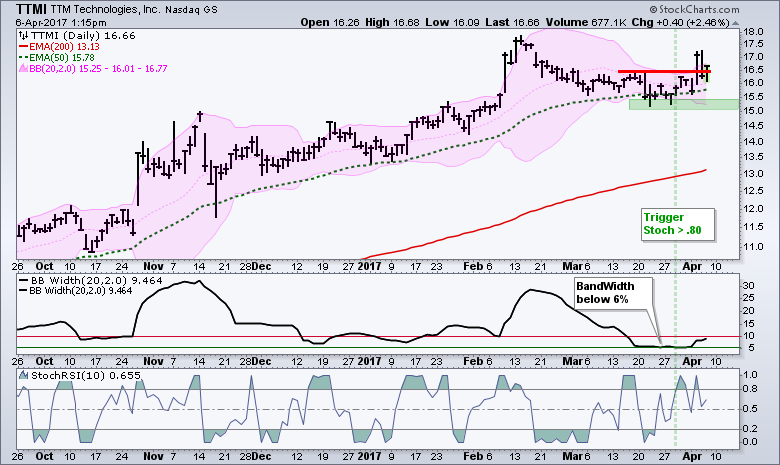
Task: Click the StochRSI(10) indicator legend icon
Action: click(23, 375)
